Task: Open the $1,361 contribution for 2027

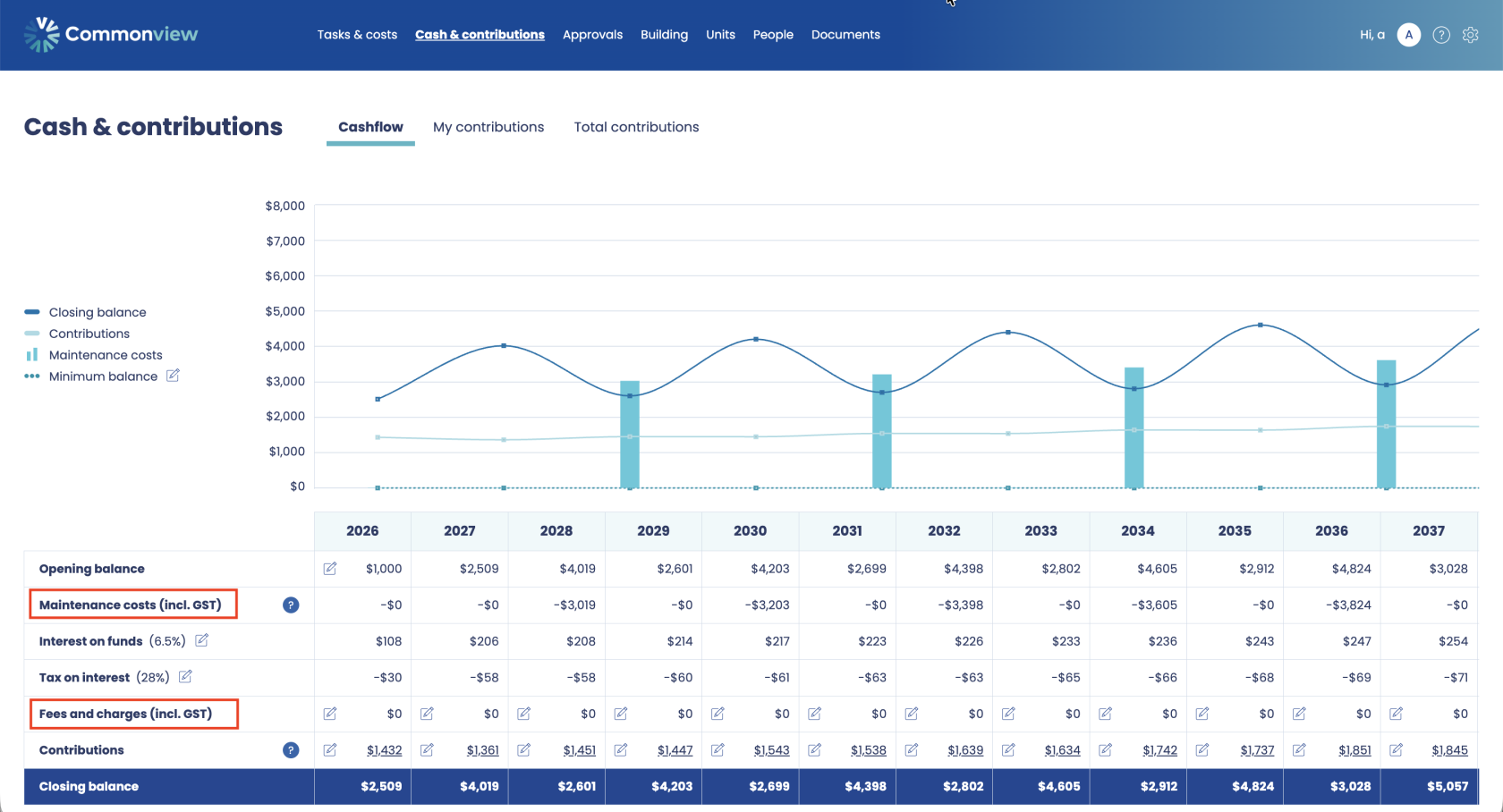Action: (x=482, y=750)
